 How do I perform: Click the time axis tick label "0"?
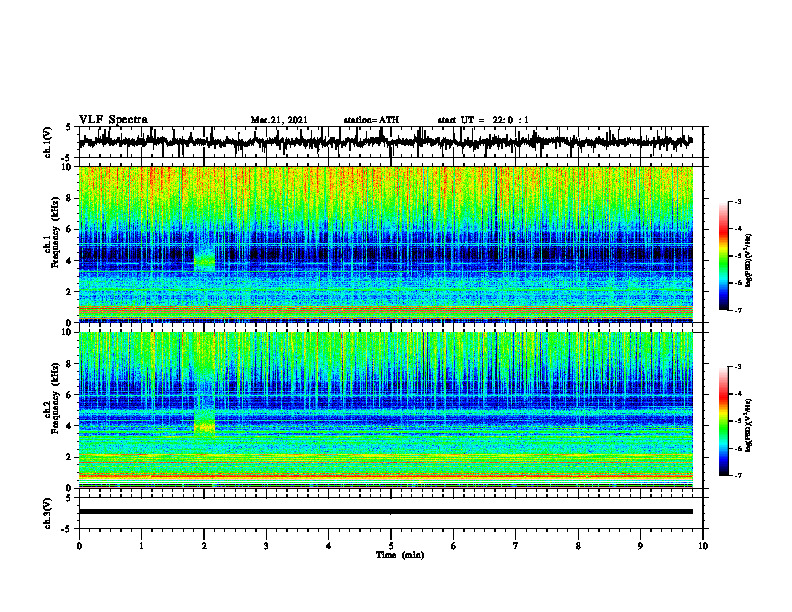pyautogui.click(x=79, y=546)
